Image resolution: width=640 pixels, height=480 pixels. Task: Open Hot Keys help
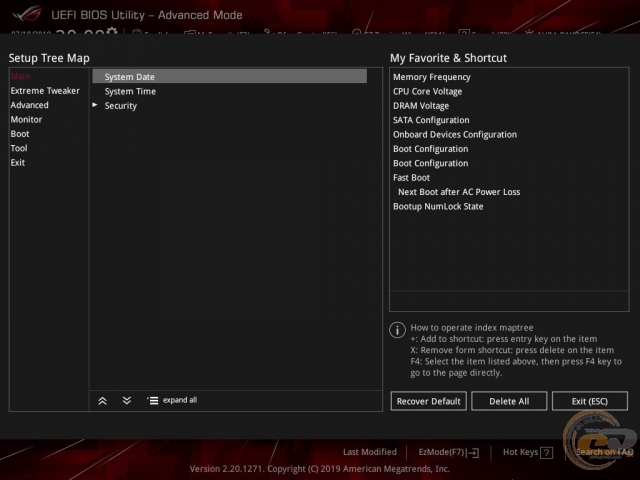(x=520, y=452)
